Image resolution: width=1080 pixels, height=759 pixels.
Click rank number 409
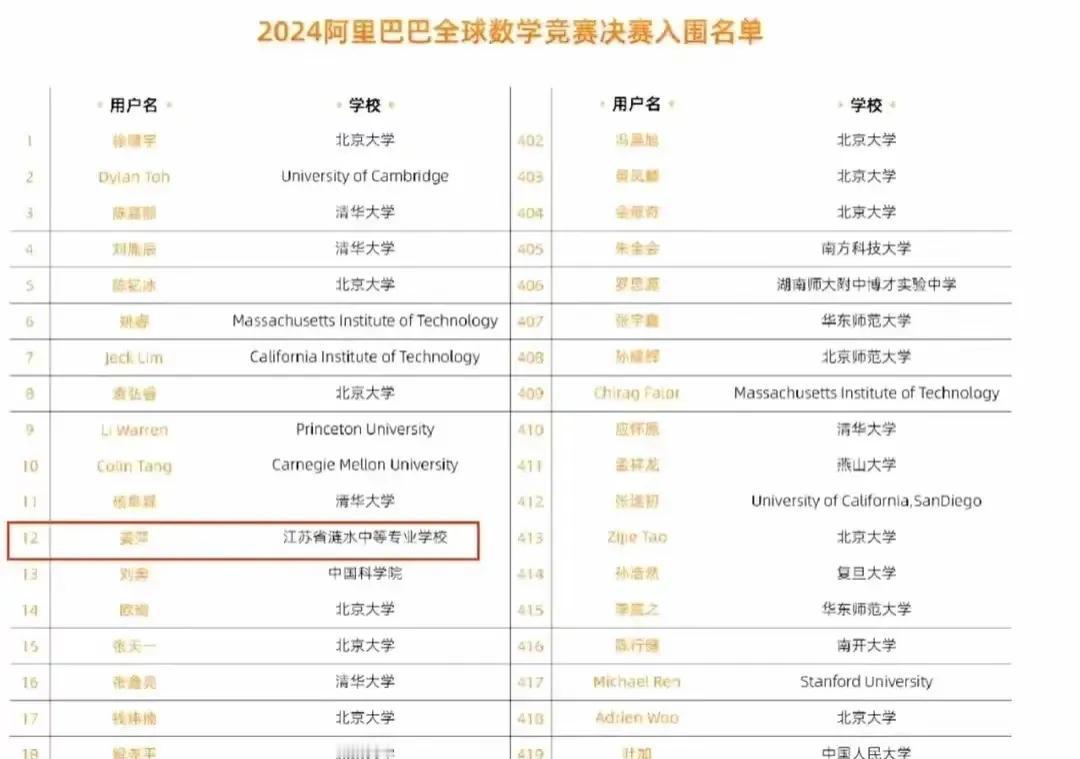click(530, 394)
